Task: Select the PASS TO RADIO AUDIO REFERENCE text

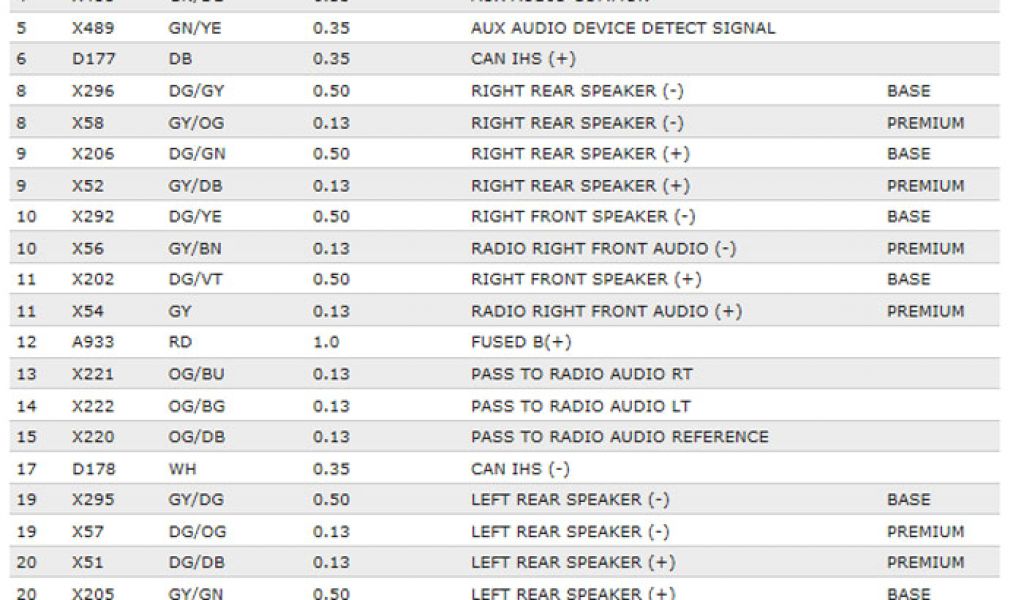Action: coord(619,437)
